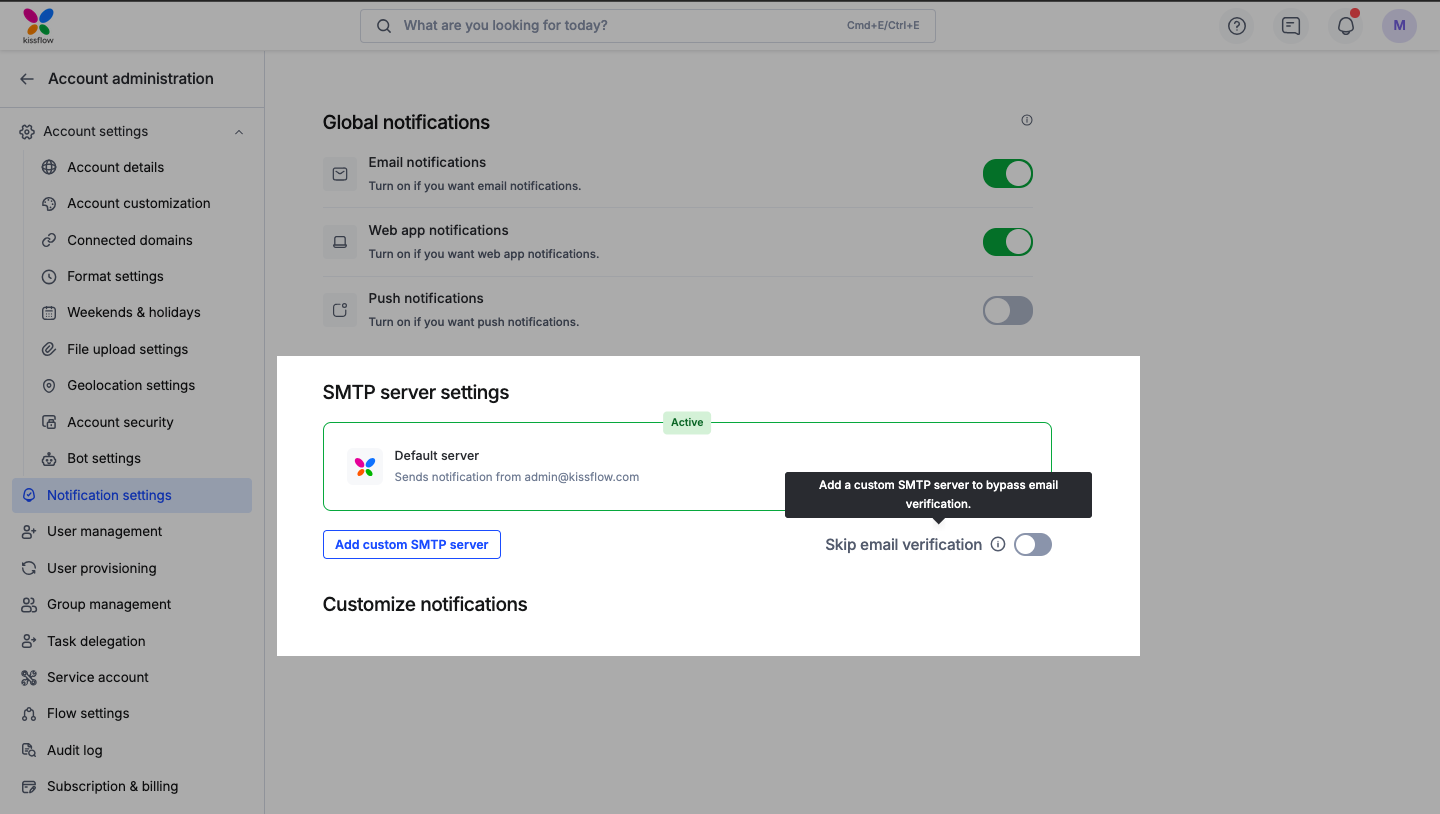Click the Account security lock icon
This screenshot has height=814, width=1440.
[x=49, y=422]
